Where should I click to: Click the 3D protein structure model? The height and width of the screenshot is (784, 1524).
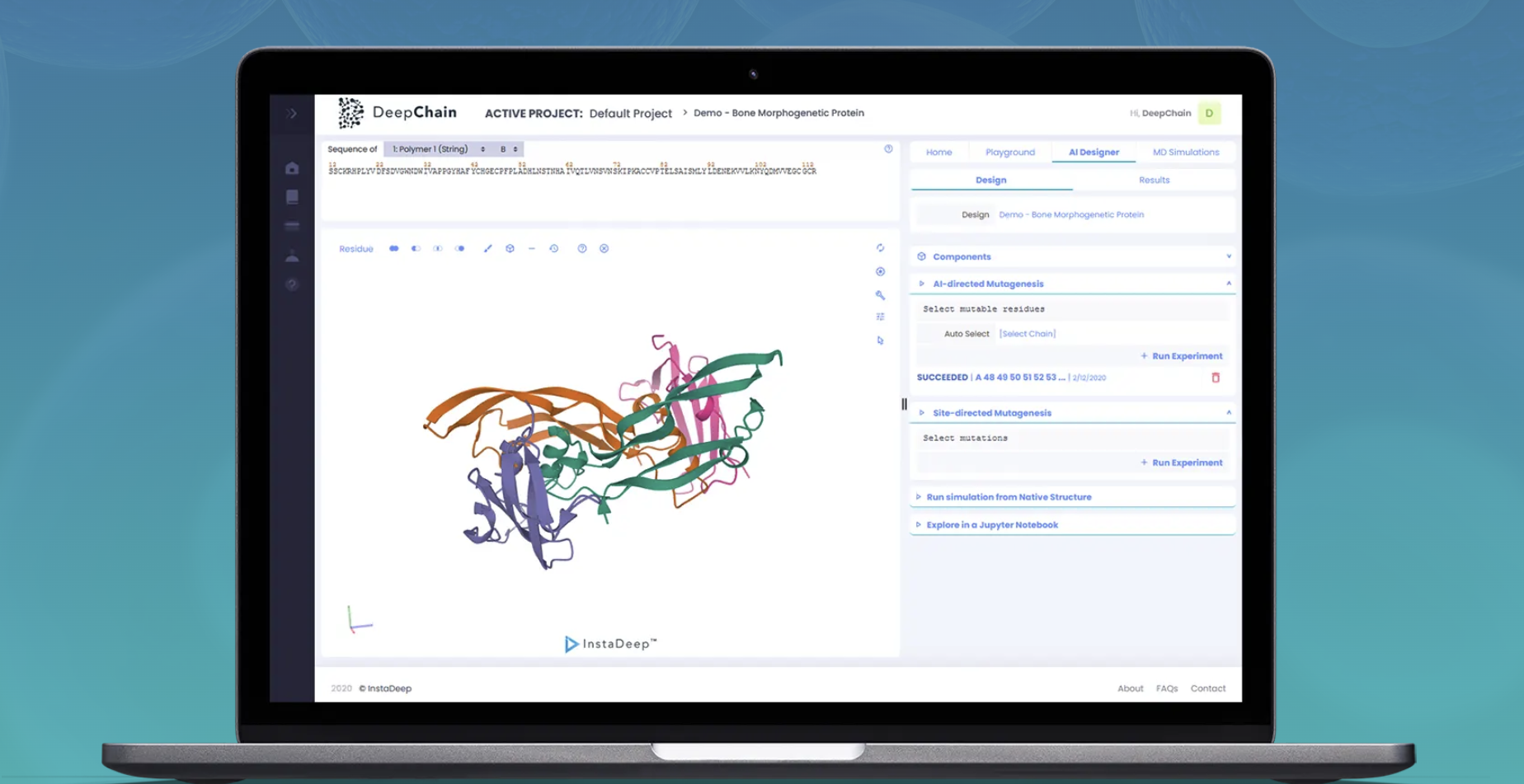click(603, 450)
